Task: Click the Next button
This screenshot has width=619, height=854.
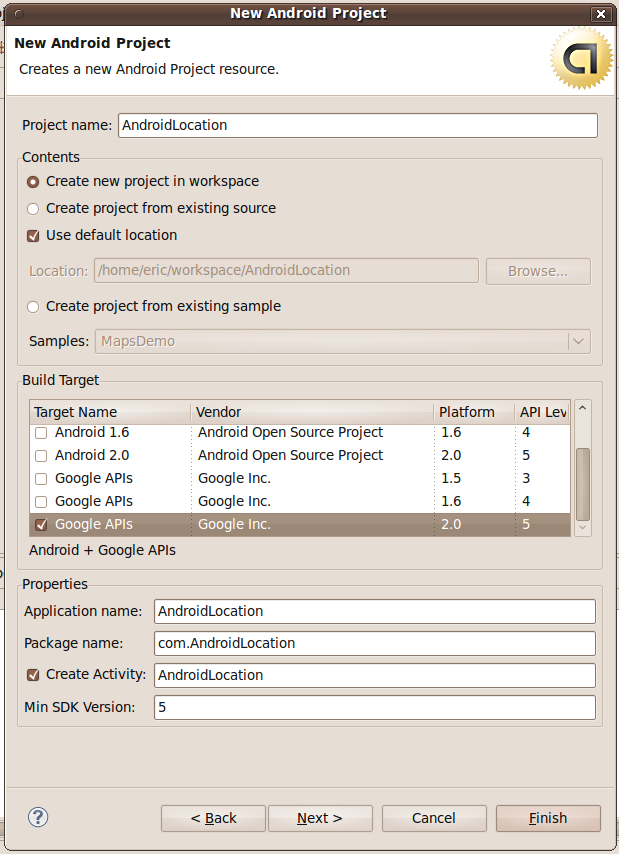Action: (320, 818)
